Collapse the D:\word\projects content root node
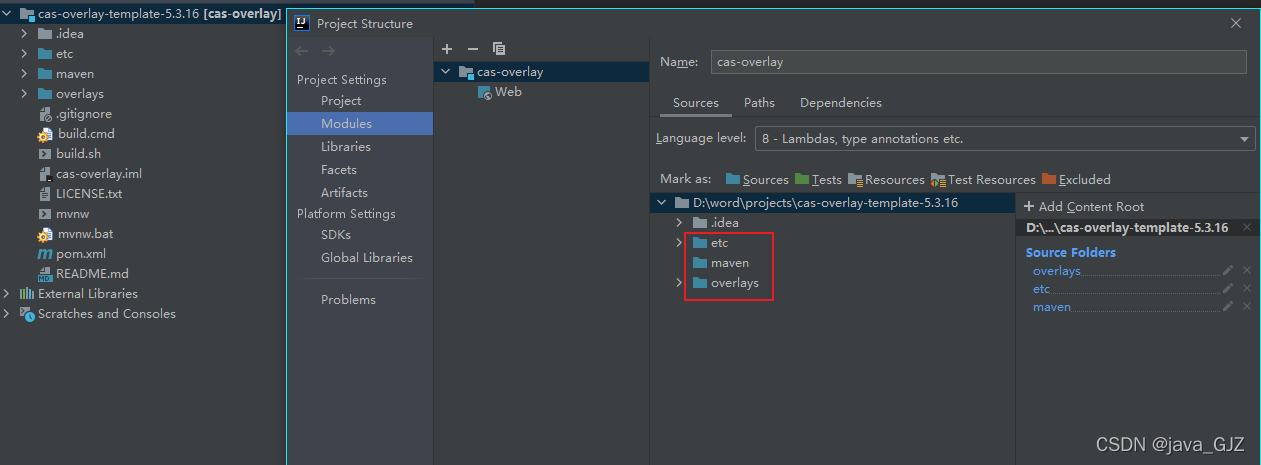 (661, 203)
